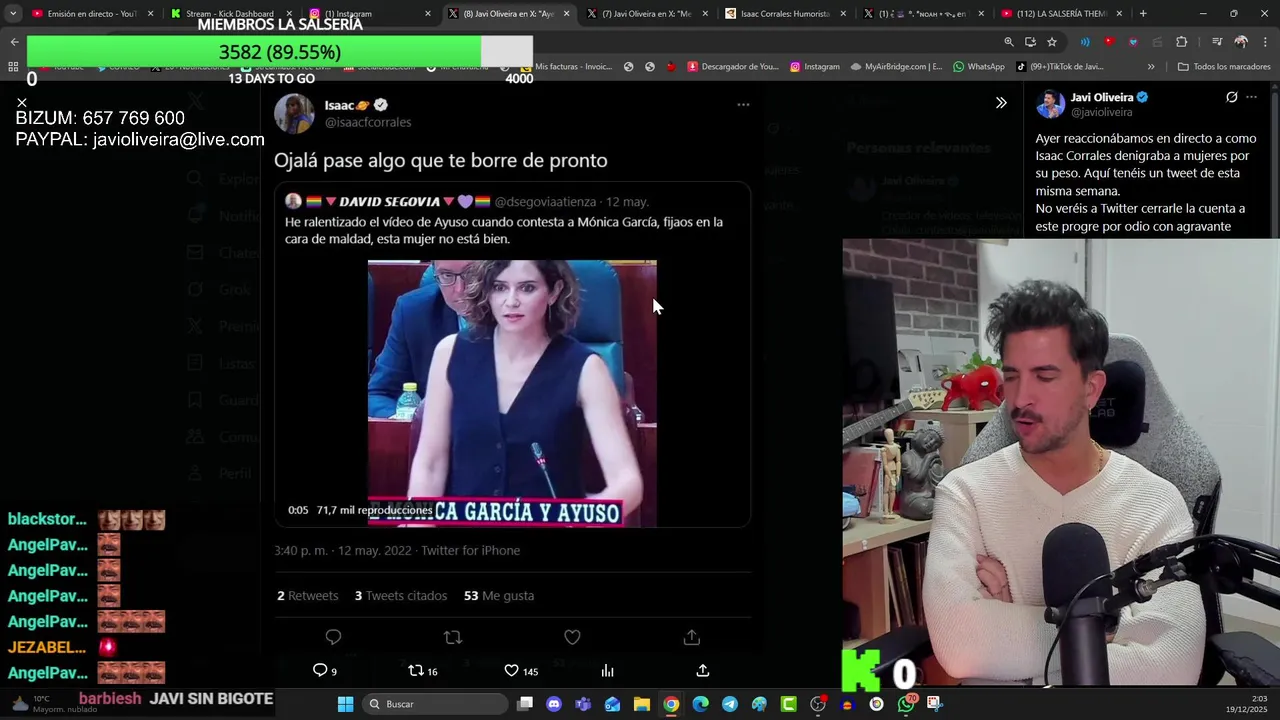Open Outlook from taskbar
The image size is (1280, 720).
tap(612, 704)
